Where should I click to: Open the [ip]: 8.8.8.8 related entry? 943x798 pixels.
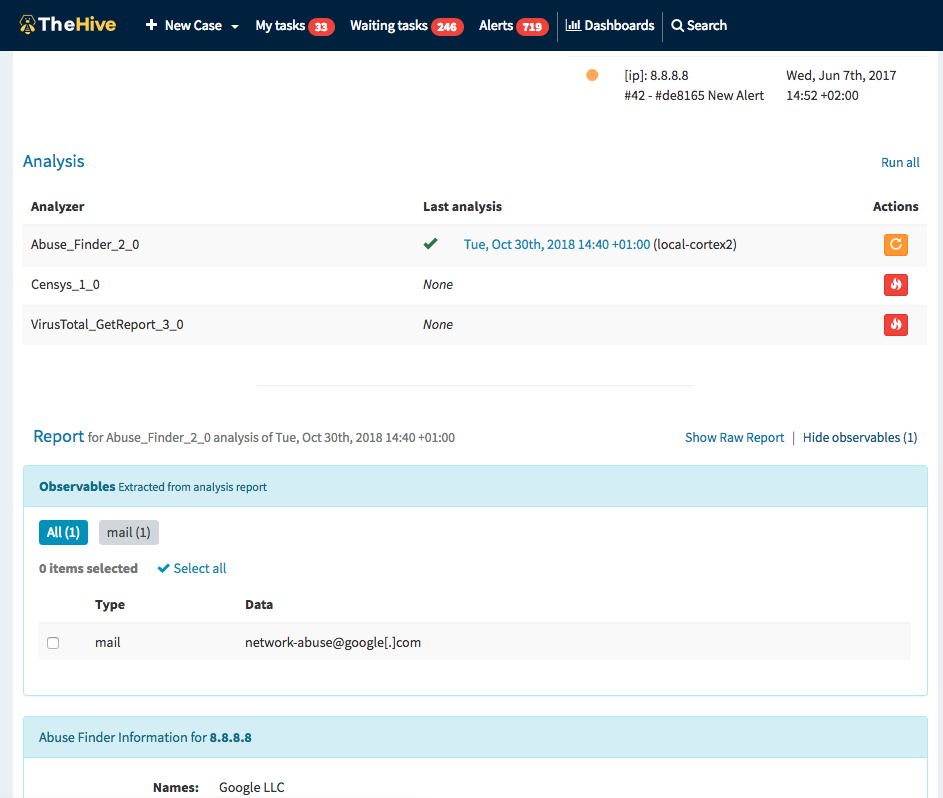point(656,75)
